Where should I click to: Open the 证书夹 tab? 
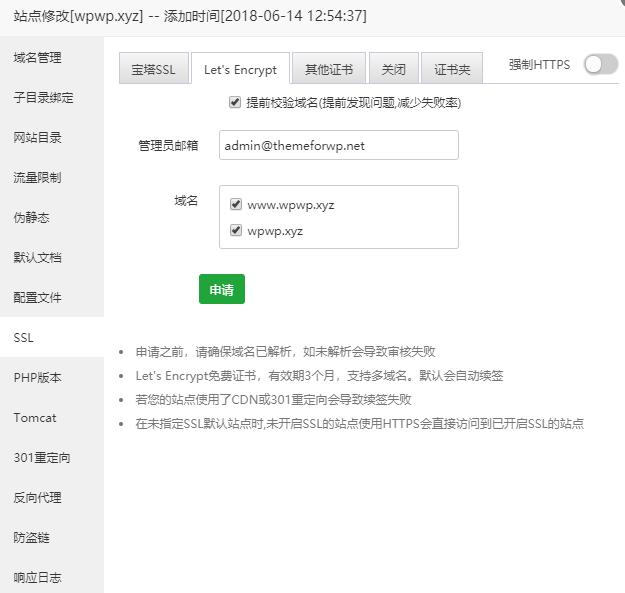click(x=452, y=69)
